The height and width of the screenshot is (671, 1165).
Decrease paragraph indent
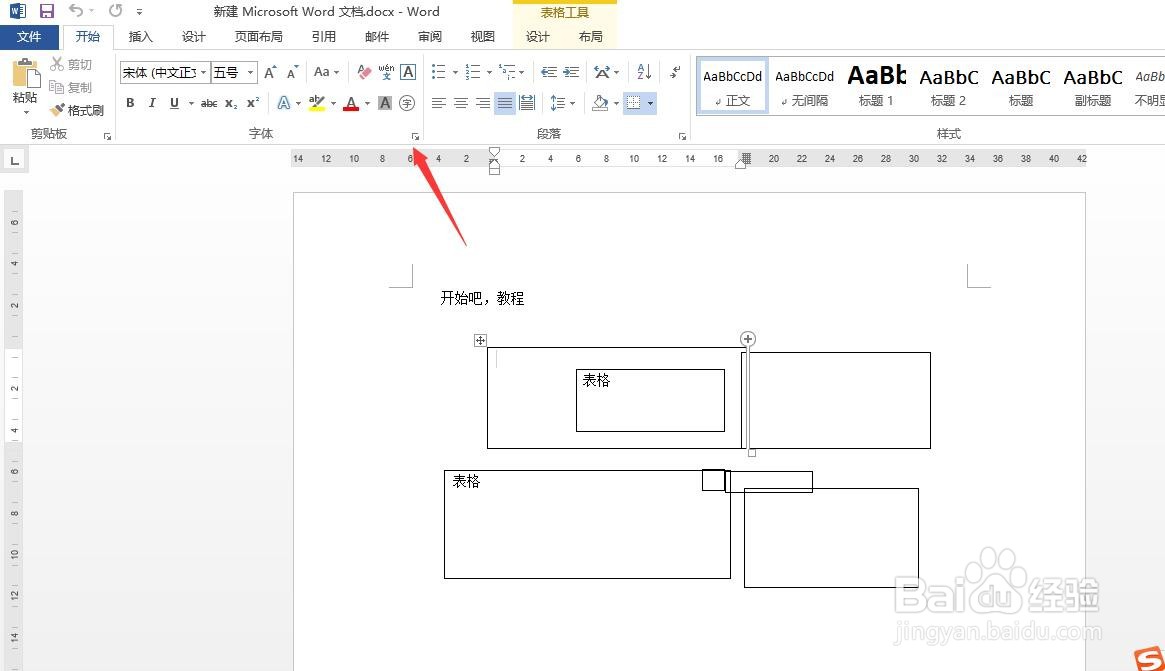tap(548, 72)
